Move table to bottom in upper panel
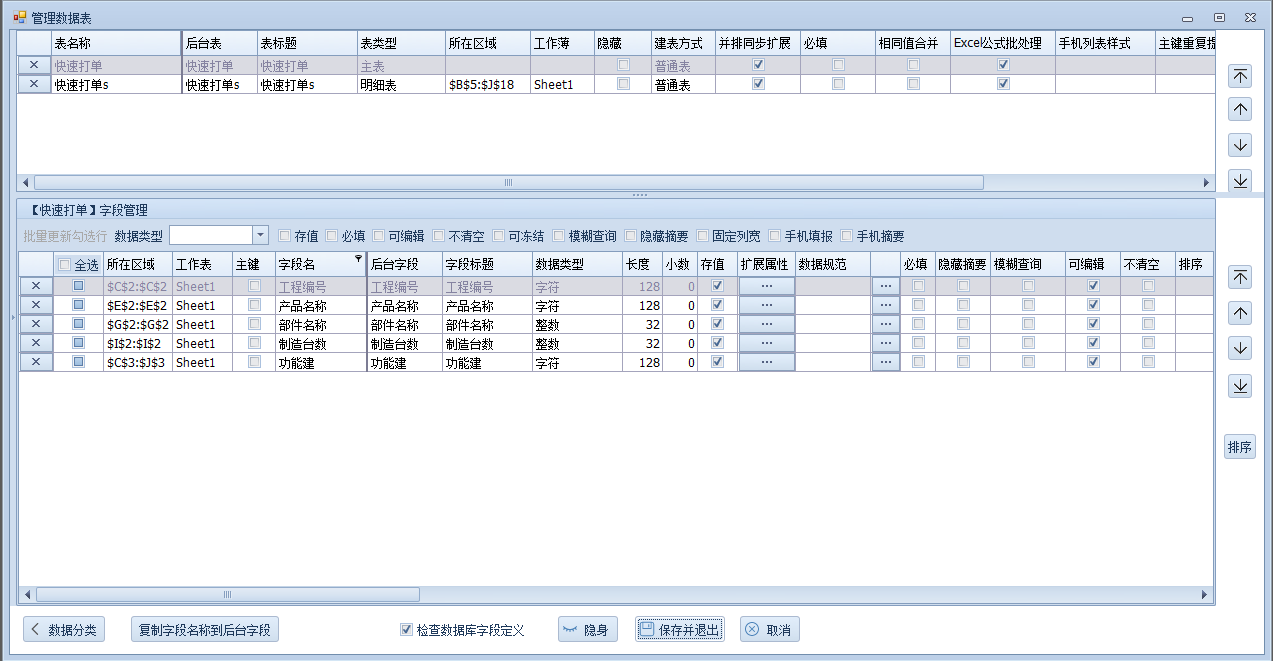The height and width of the screenshot is (661, 1273). pos(1240,180)
